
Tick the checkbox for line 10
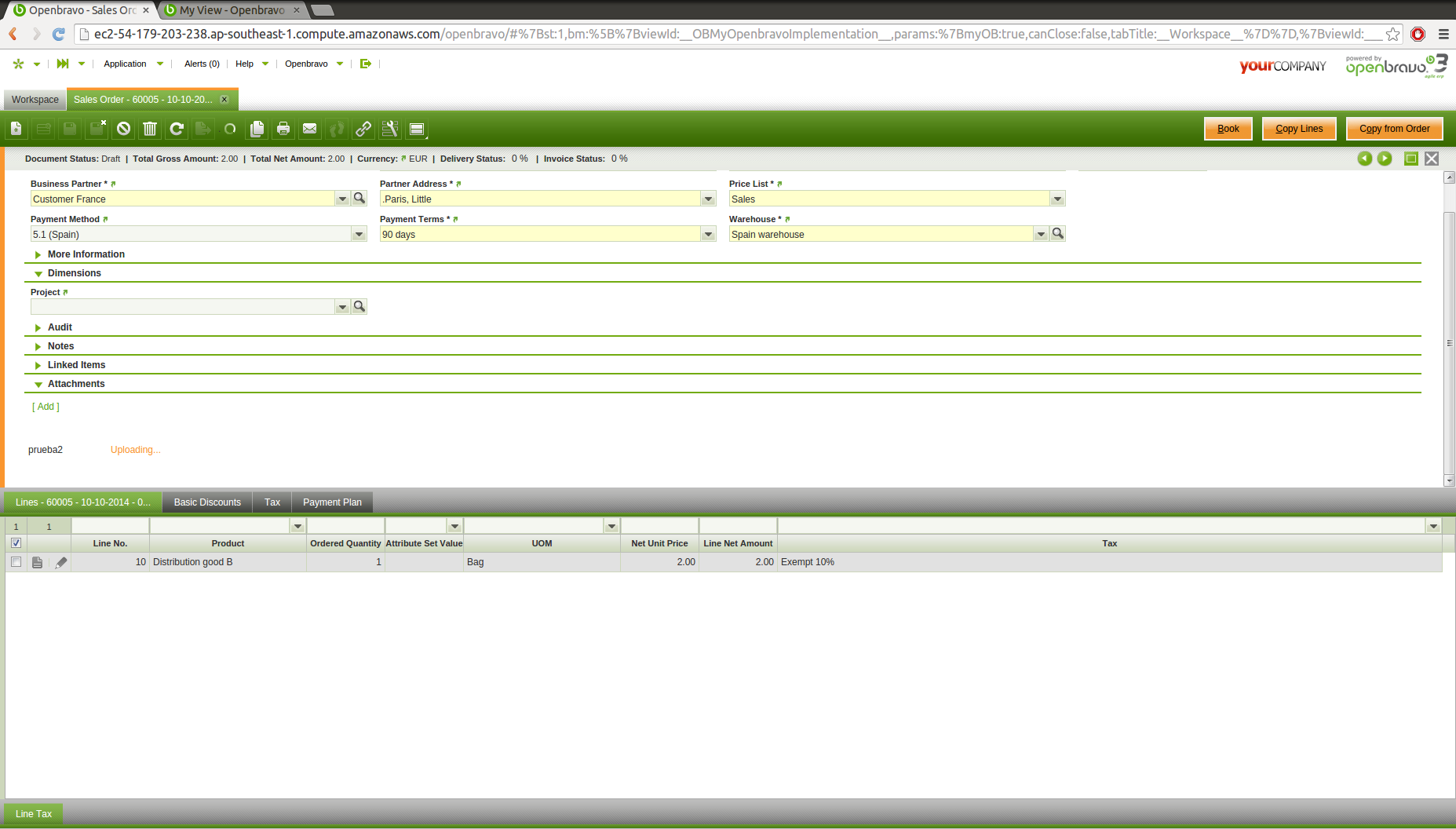tap(16, 562)
